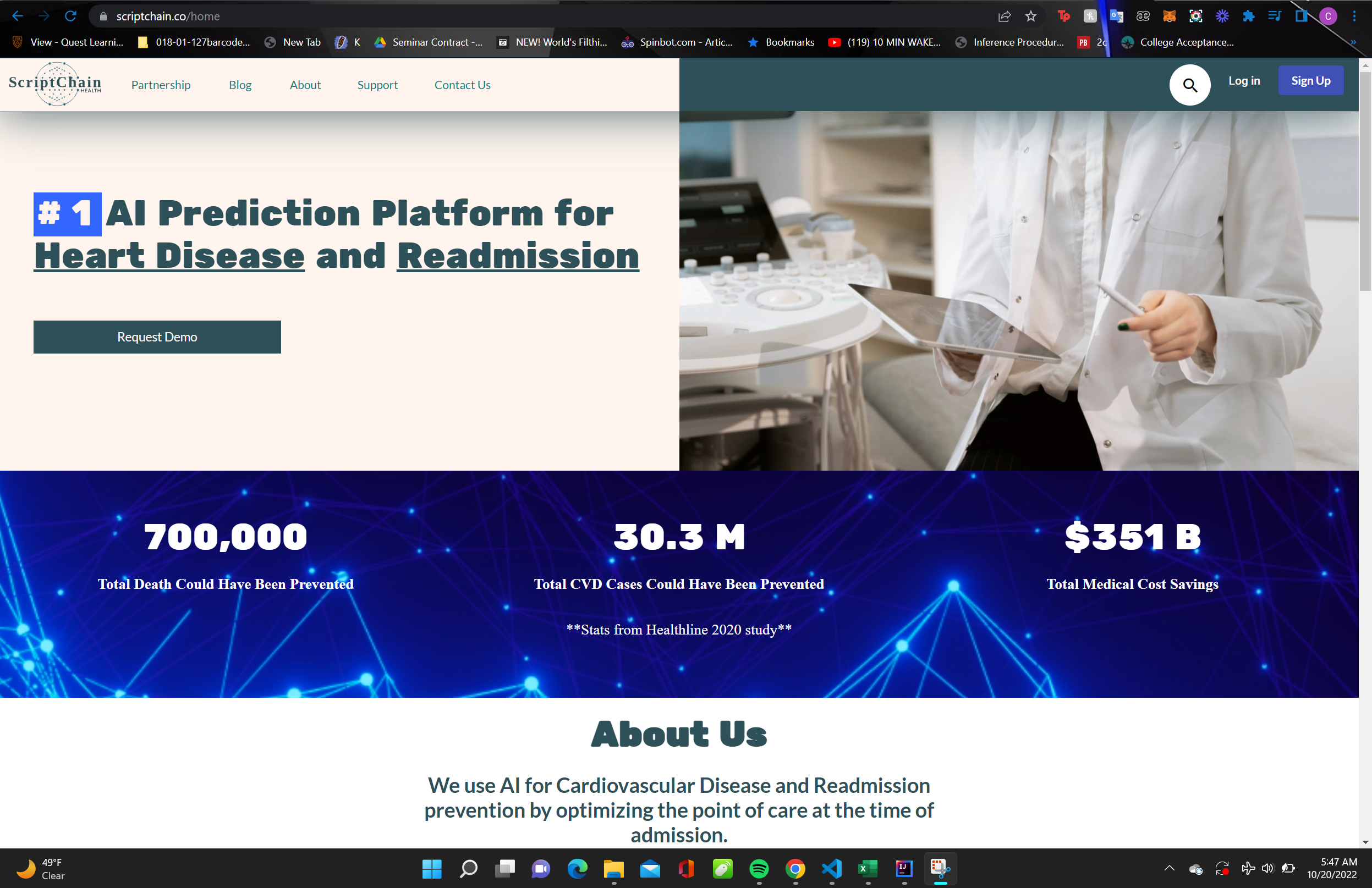Click the Sign Up button

click(x=1310, y=81)
